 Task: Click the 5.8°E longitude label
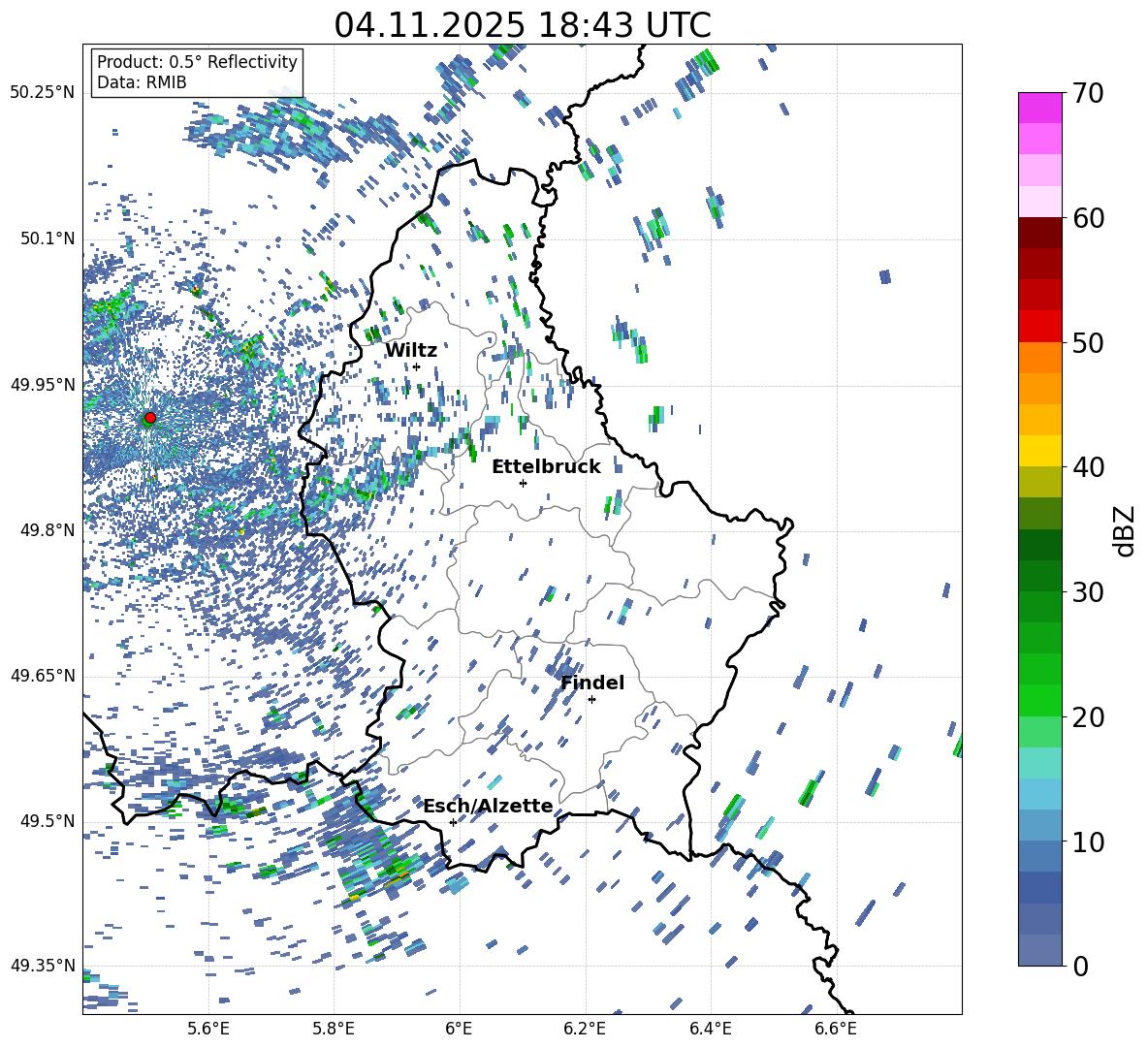click(334, 1029)
